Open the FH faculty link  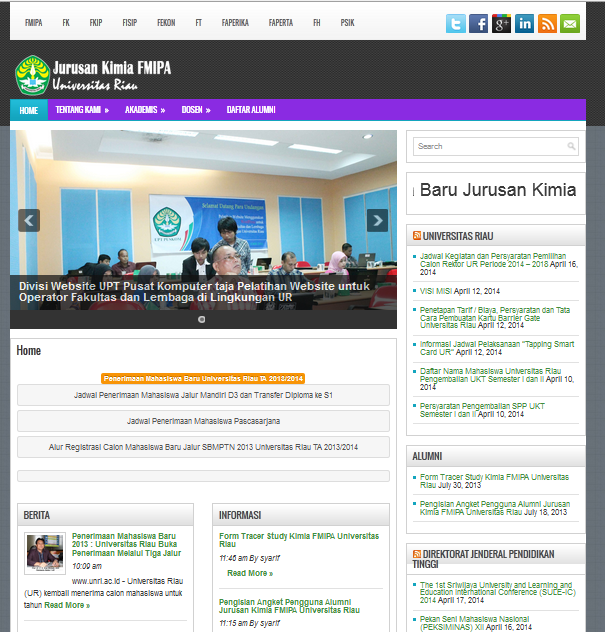point(317,23)
